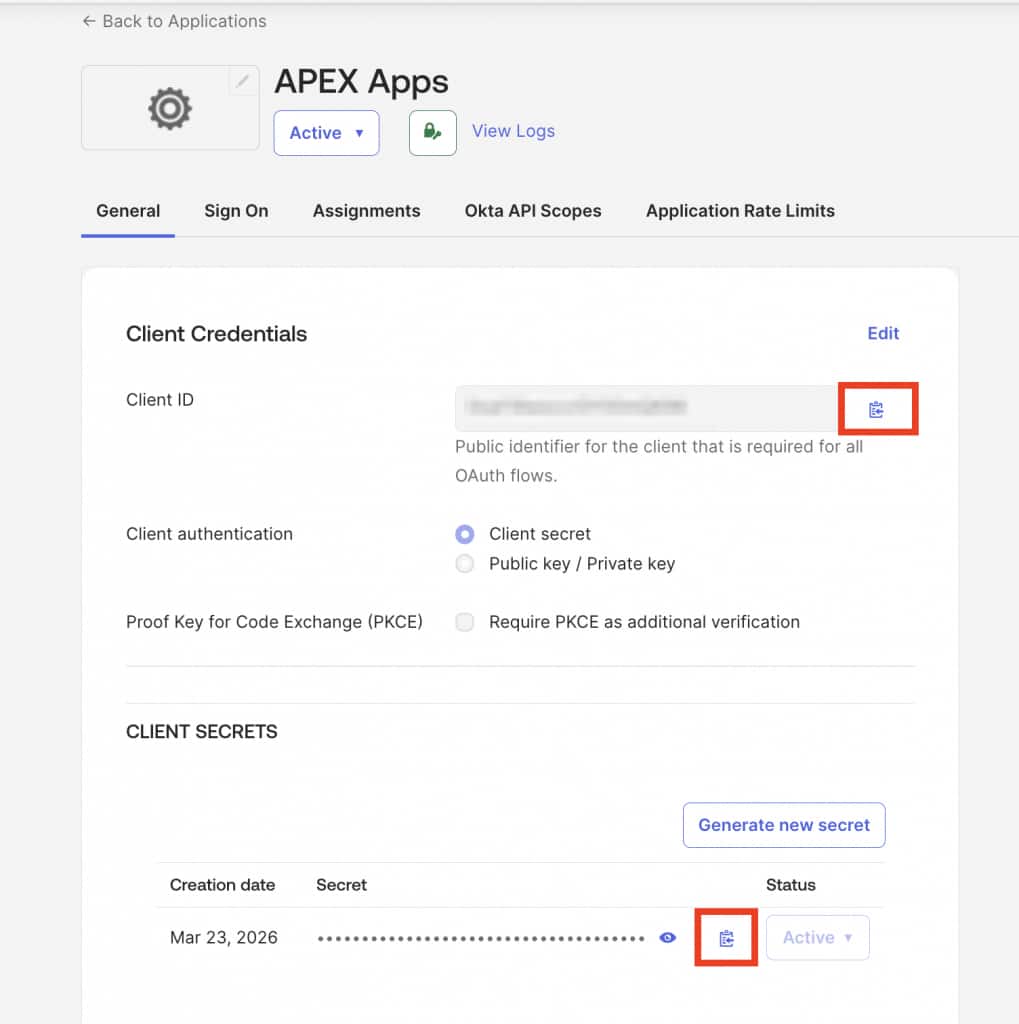The image size is (1019, 1024).
Task: Click the back arrow beside Back to Applications
Action: (89, 20)
